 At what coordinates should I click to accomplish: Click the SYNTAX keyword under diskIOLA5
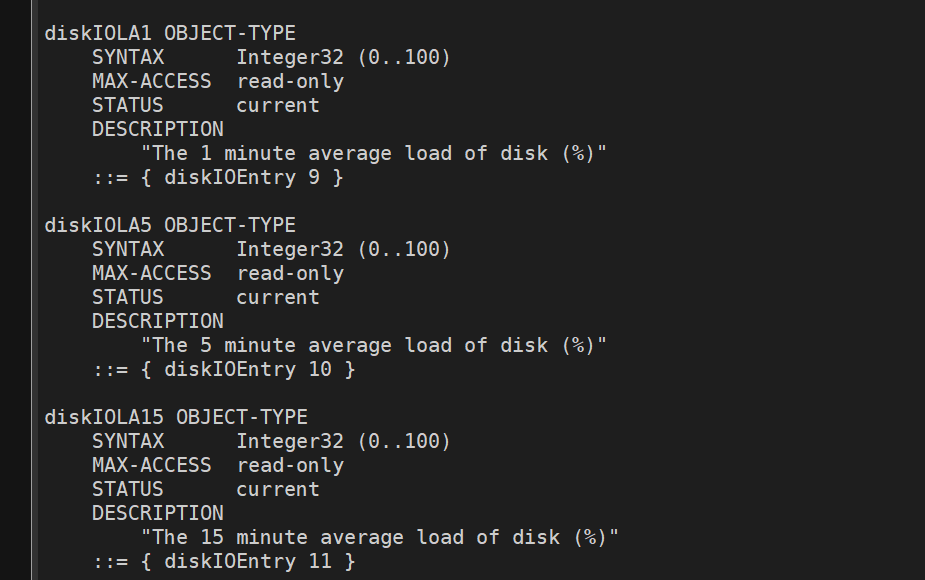pyautogui.click(x=128, y=249)
